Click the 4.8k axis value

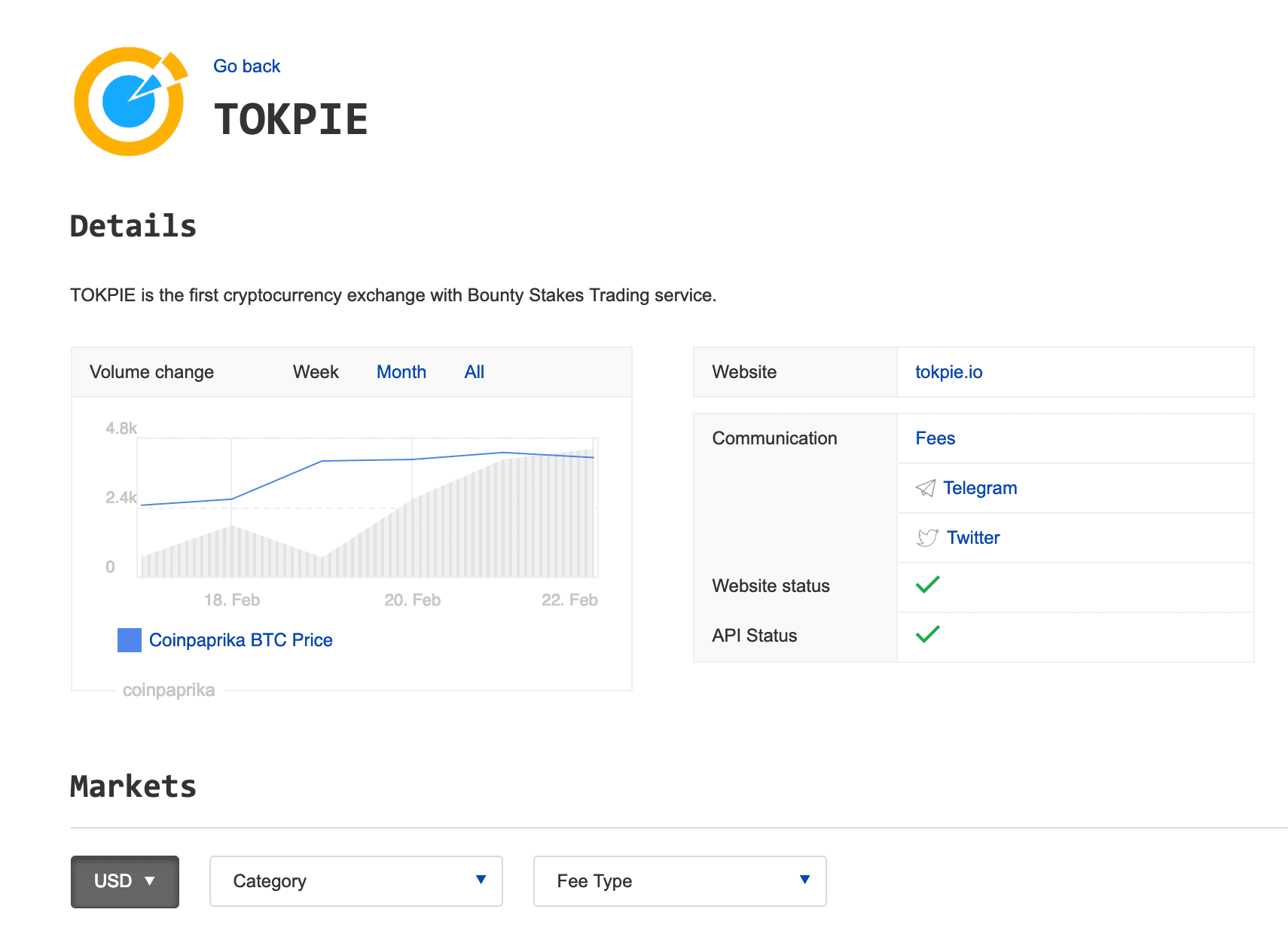121,429
